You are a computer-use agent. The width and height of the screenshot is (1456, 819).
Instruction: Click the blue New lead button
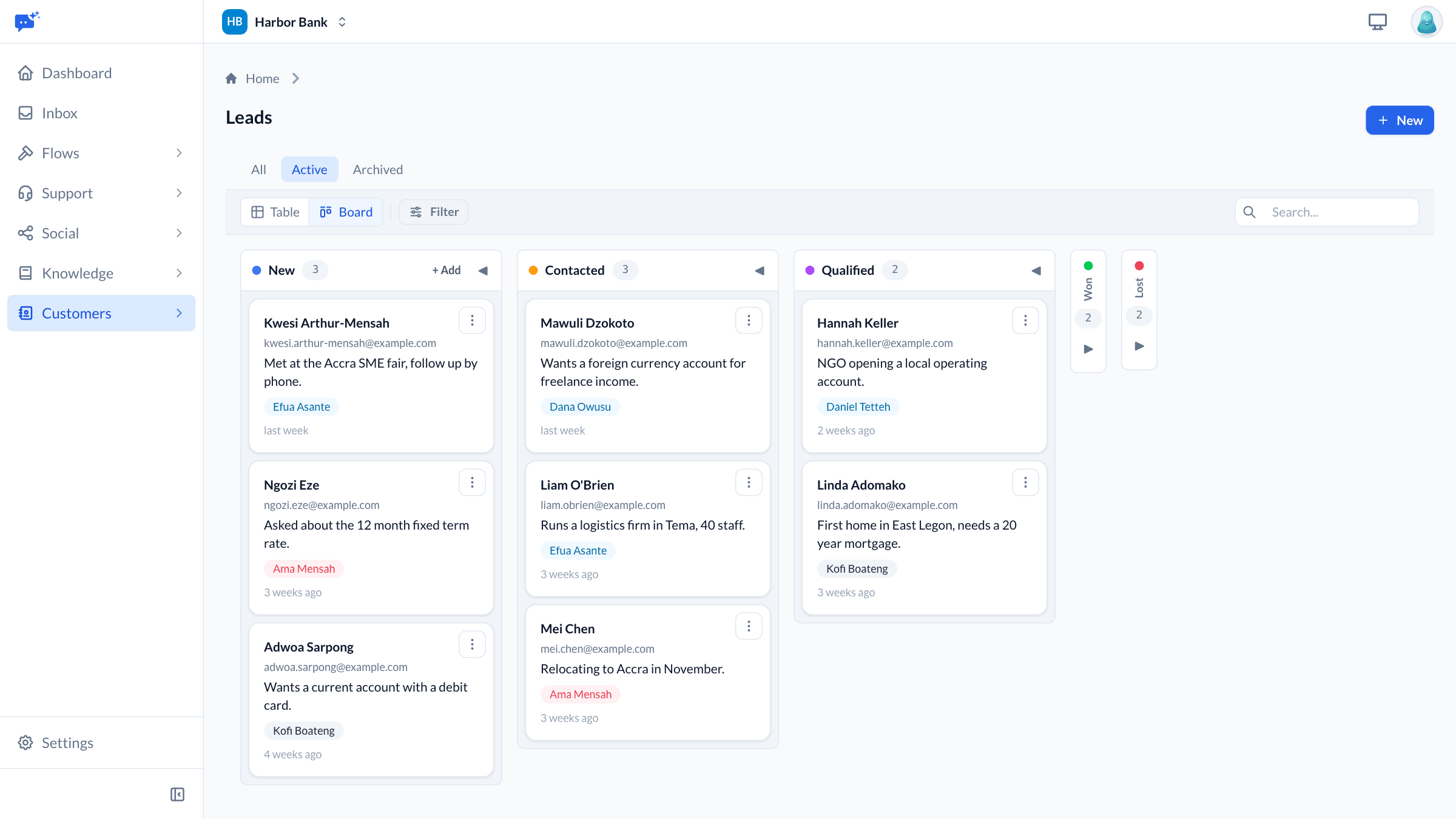[x=1400, y=120]
